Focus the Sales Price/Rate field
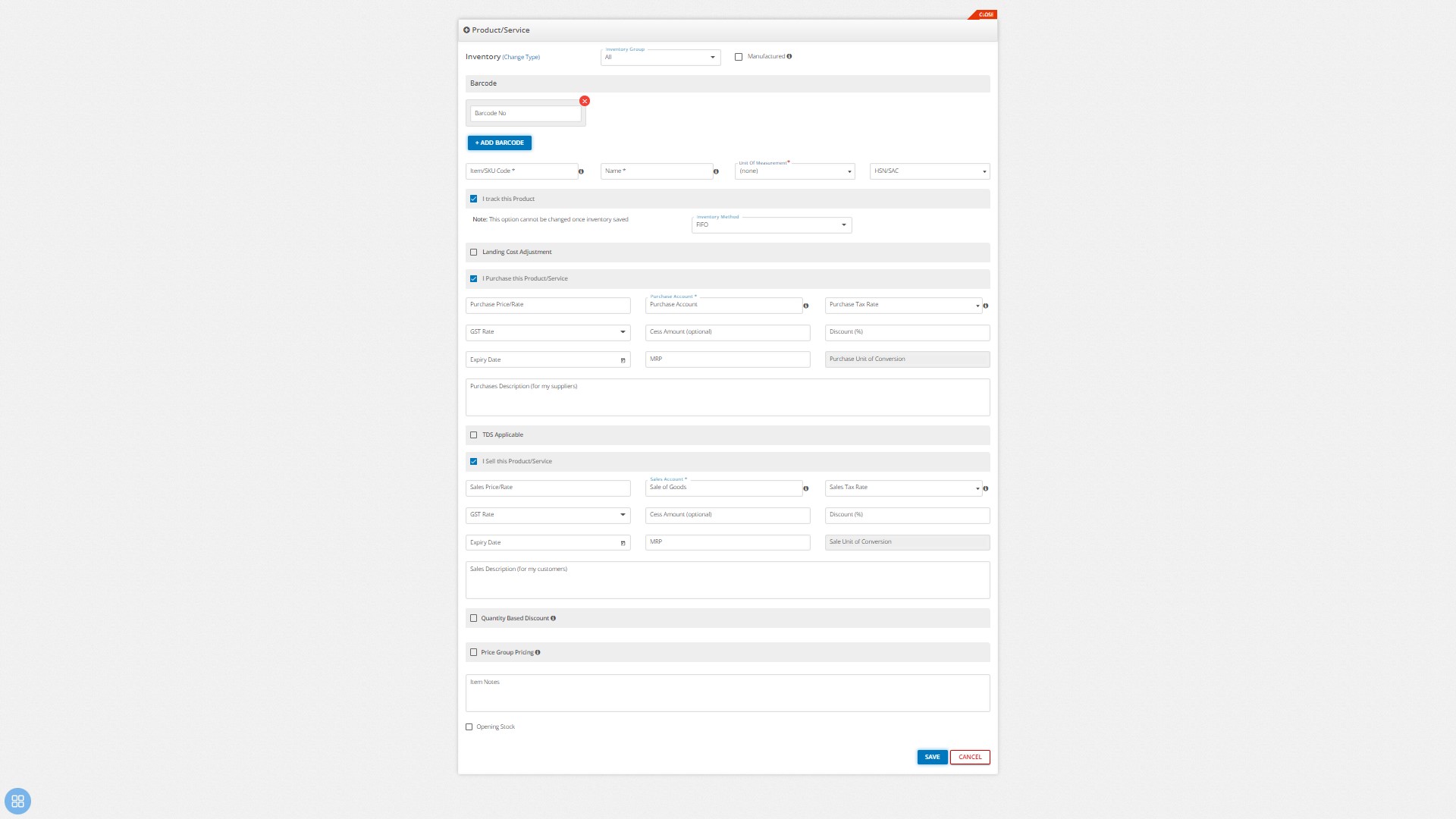 [x=548, y=488]
